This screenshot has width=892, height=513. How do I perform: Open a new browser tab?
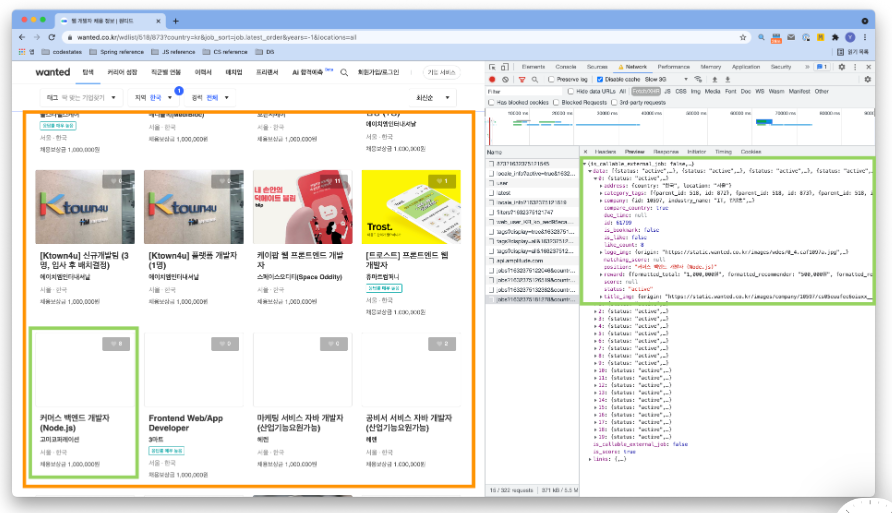pyautogui.click(x=176, y=21)
